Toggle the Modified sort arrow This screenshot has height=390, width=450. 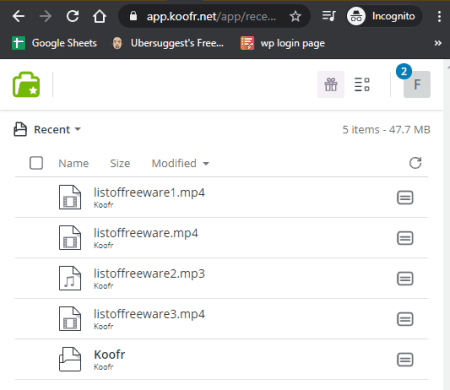[x=206, y=164]
